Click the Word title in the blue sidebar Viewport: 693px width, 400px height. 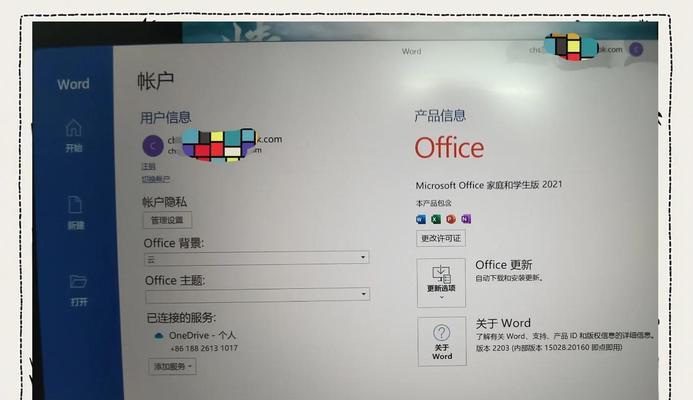[x=73, y=84]
